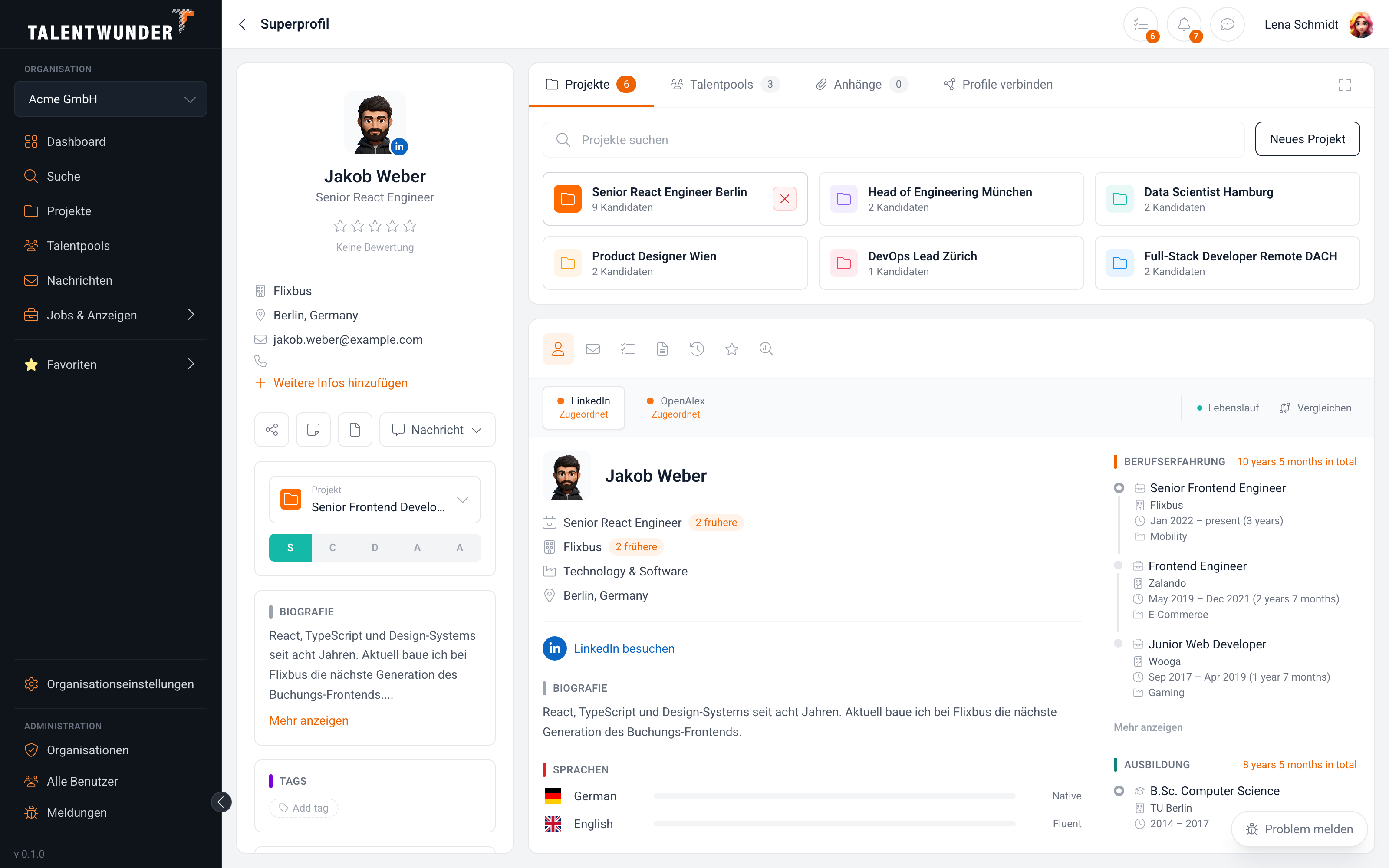Expand work experience with Mehr anzeigen

pyautogui.click(x=1148, y=727)
